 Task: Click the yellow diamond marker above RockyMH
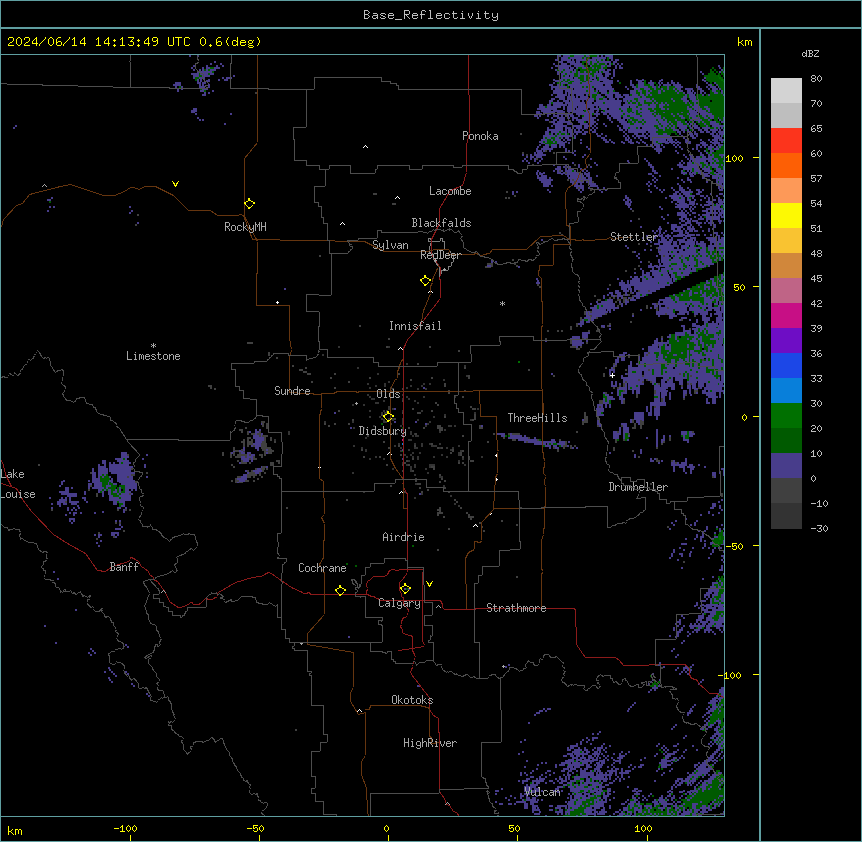249,203
